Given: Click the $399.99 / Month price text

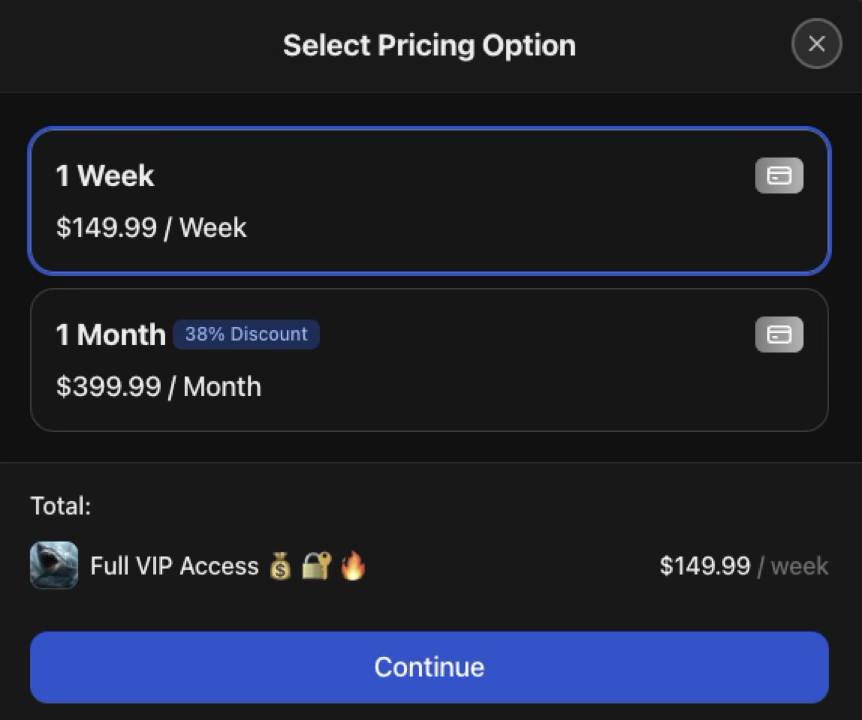Looking at the screenshot, I should [x=158, y=387].
